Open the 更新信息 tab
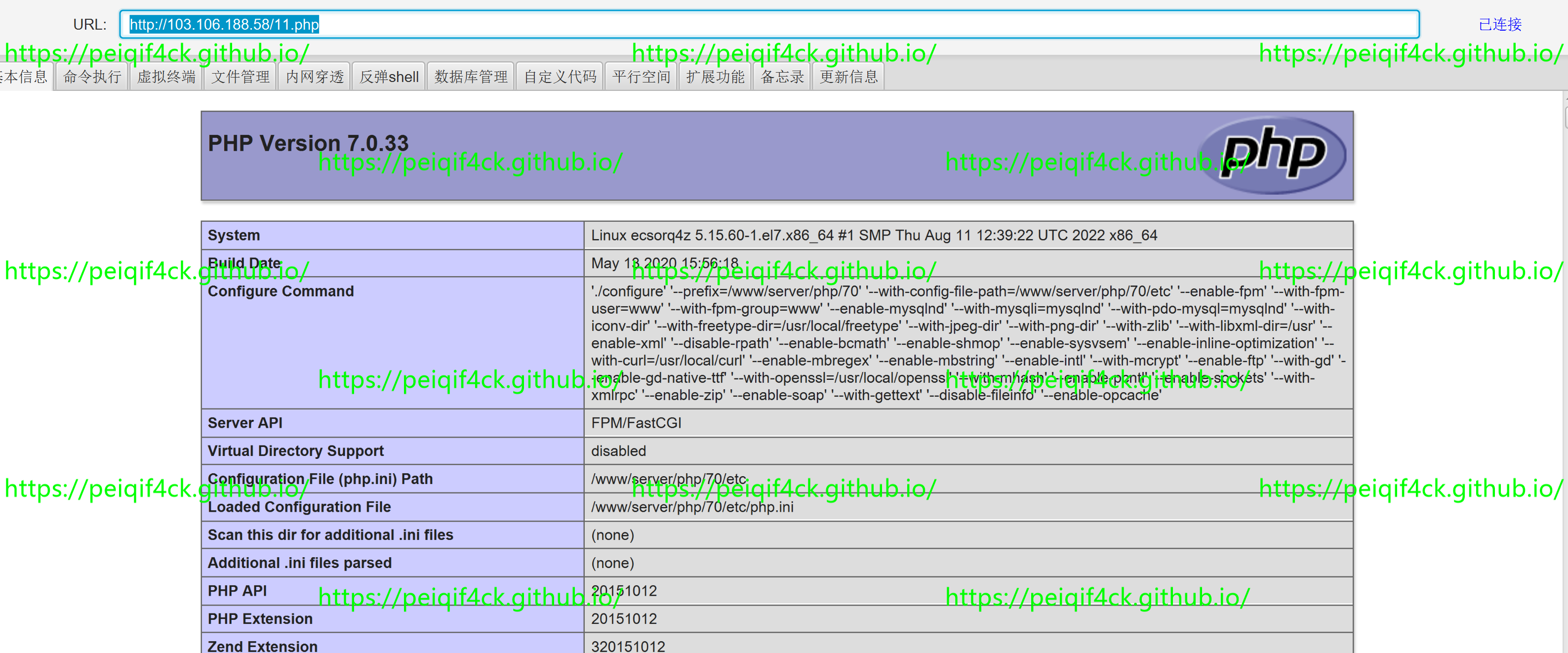The image size is (1568, 653). [848, 77]
